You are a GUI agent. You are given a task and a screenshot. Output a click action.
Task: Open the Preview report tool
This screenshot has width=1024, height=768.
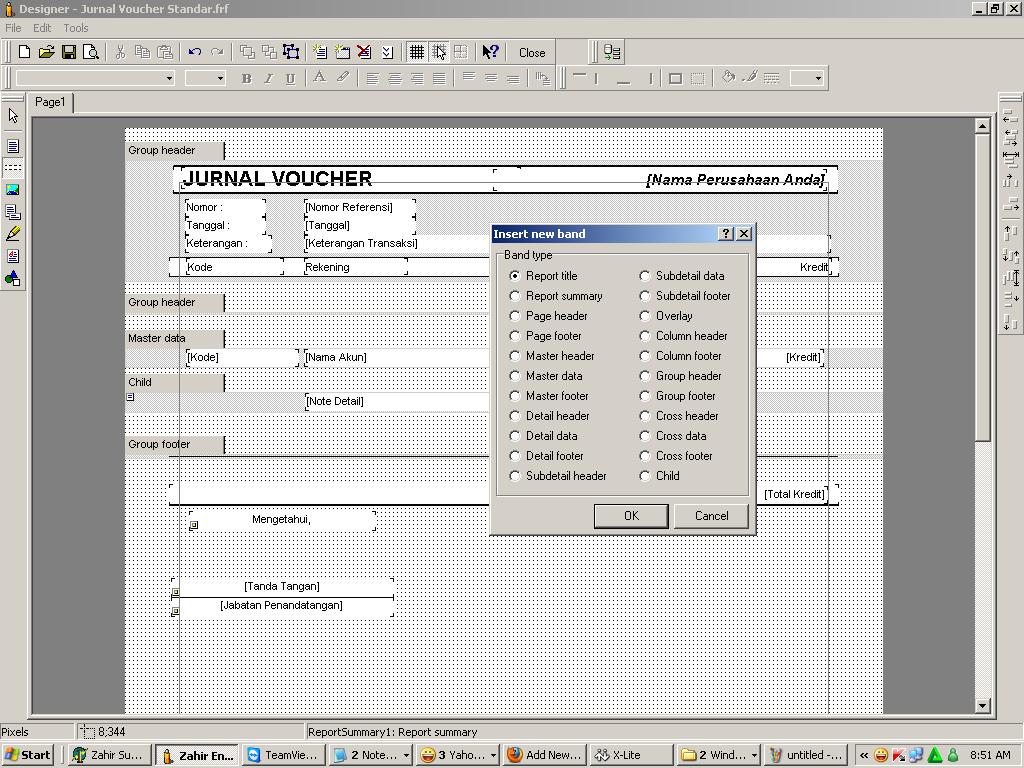[91, 52]
